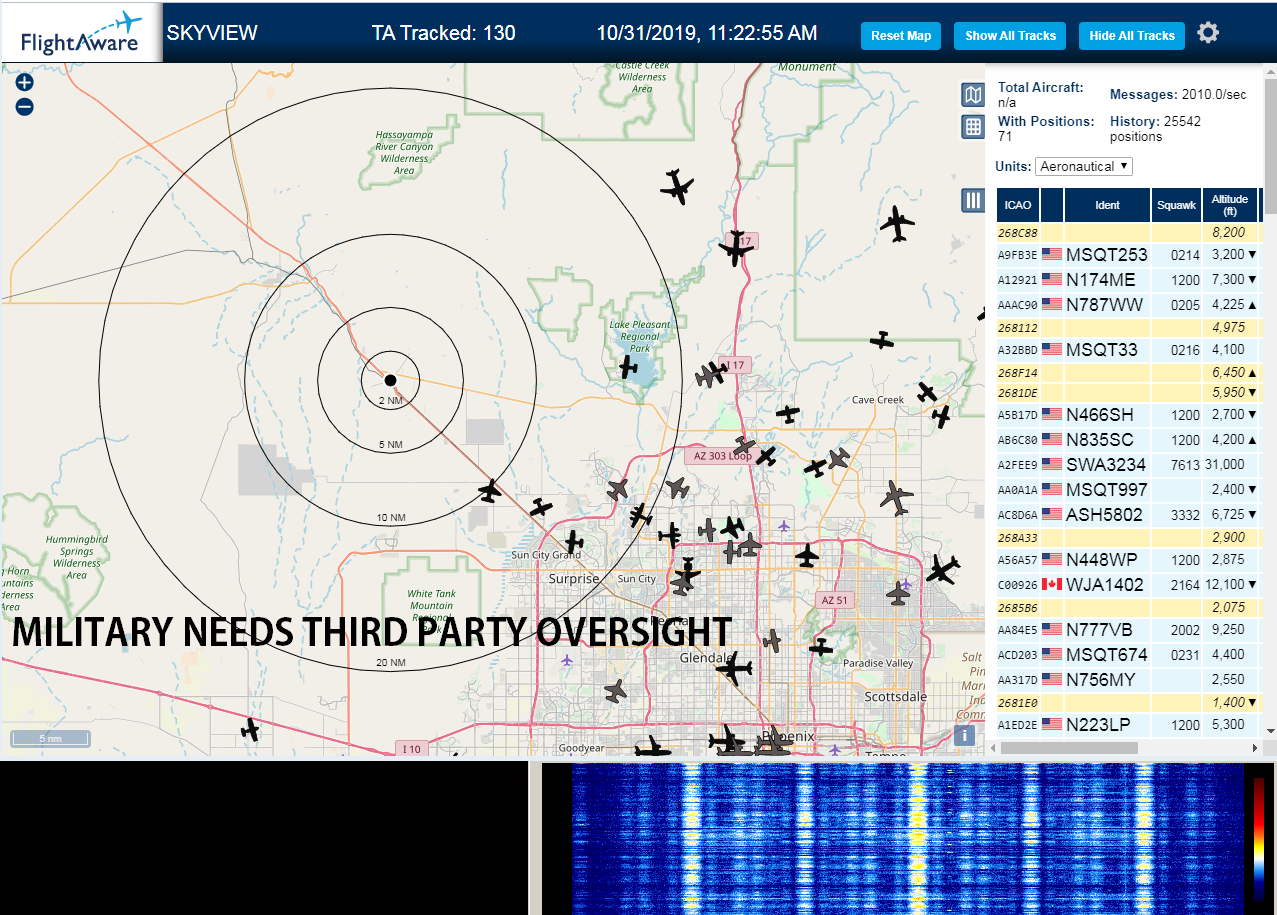This screenshot has width=1277, height=915.
Task: Click the spectrum waterfall display
Action: [x=908, y=838]
